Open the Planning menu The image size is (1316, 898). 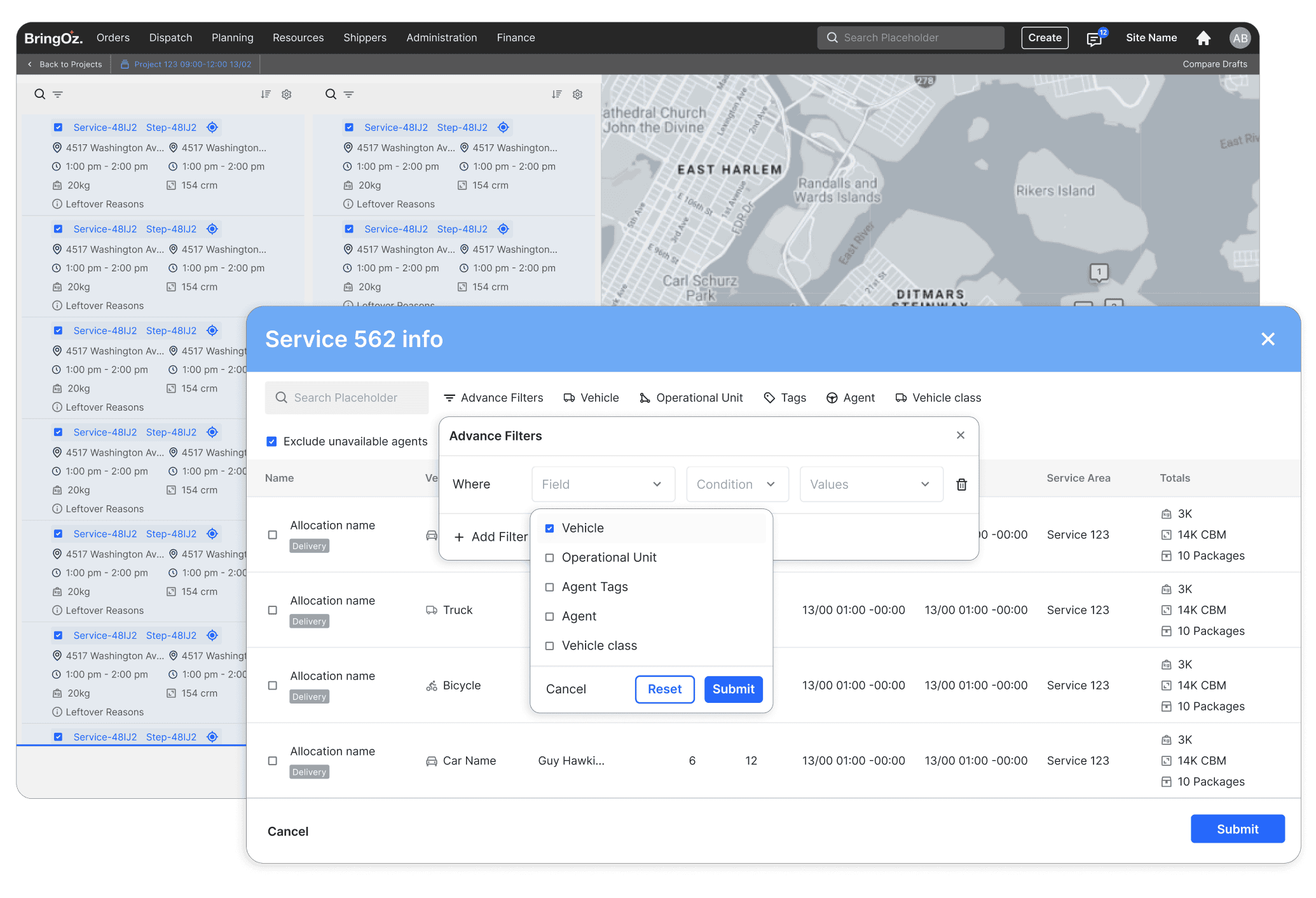pos(232,37)
